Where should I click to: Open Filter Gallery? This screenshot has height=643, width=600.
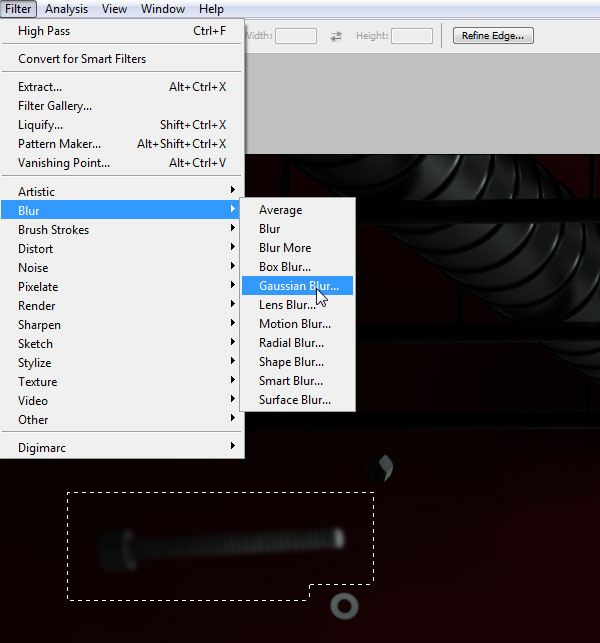pyautogui.click(x=122, y=106)
